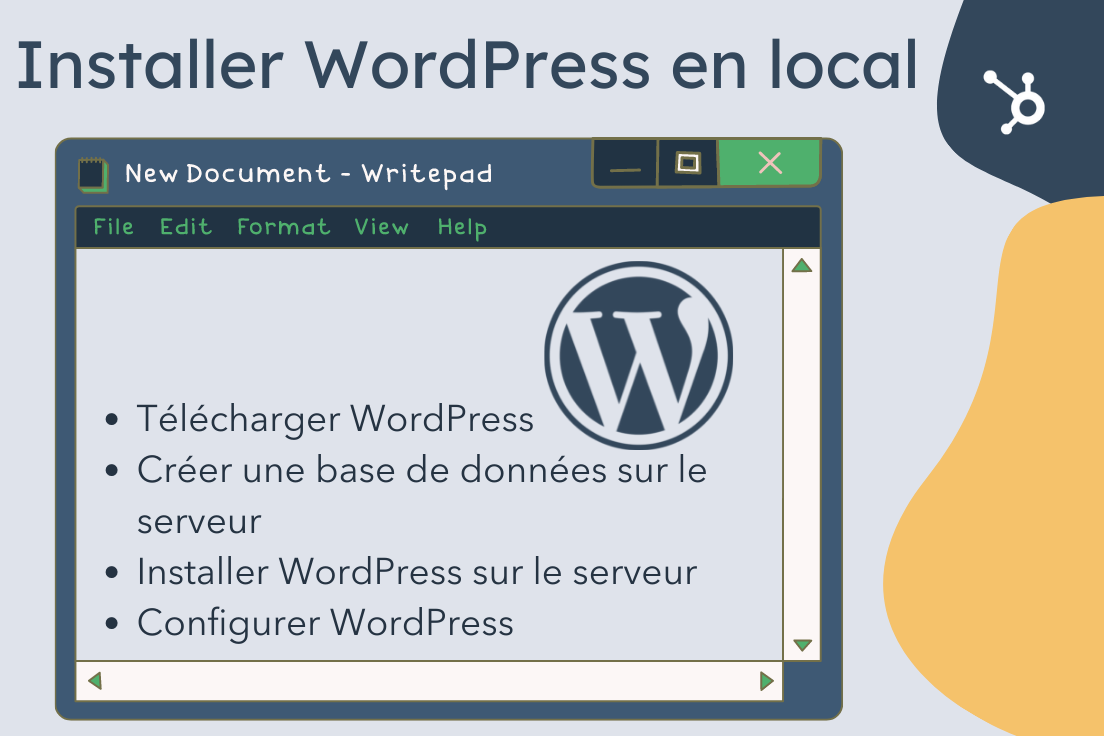Image resolution: width=1104 pixels, height=736 pixels.
Task: Maximize the Writepad window
Action: pyautogui.click(x=688, y=163)
